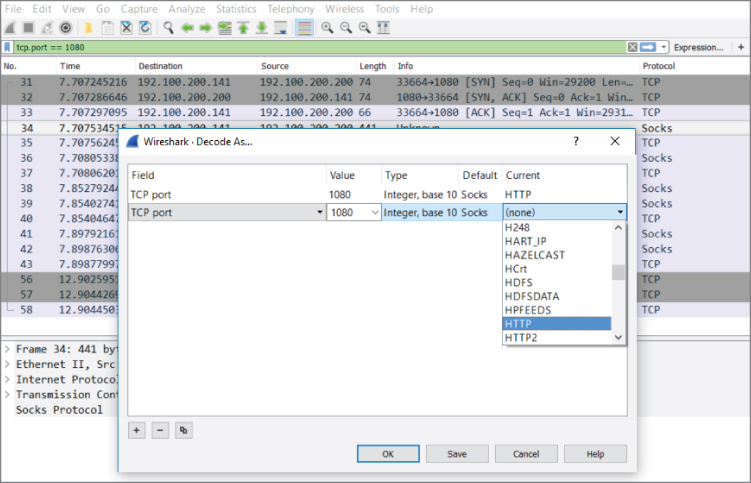Click the find packet magnifier icon

click(168, 28)
